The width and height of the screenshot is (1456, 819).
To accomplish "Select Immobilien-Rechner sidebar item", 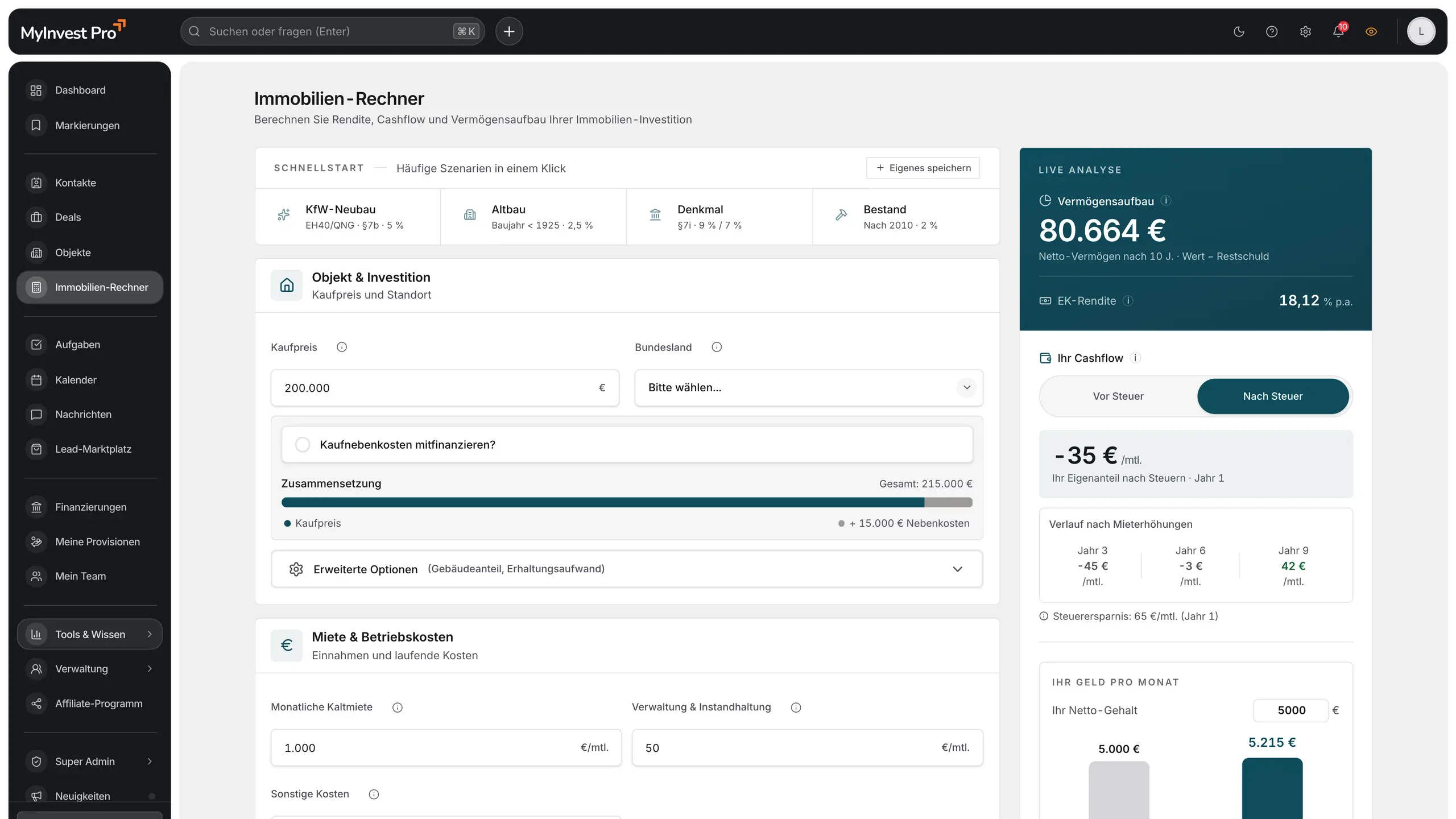I will pos(90,287).
